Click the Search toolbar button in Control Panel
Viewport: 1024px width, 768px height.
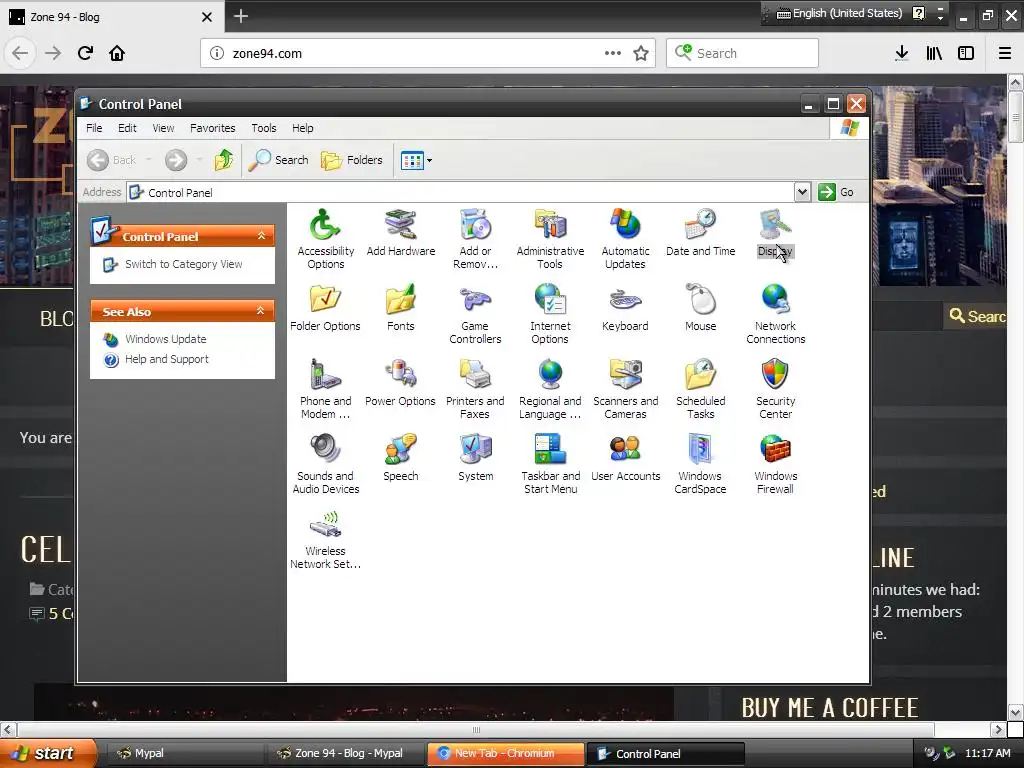(278, 159)
